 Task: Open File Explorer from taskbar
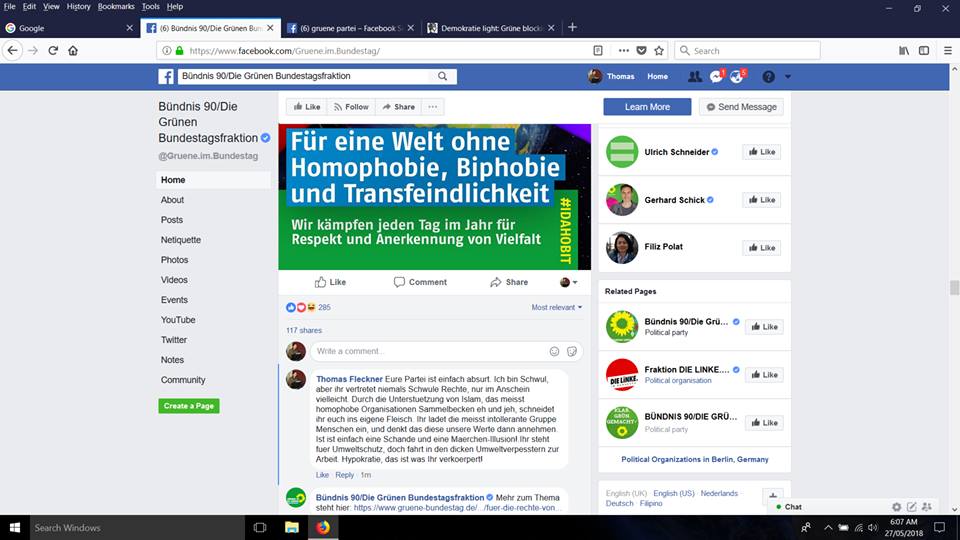pos(291,527)
